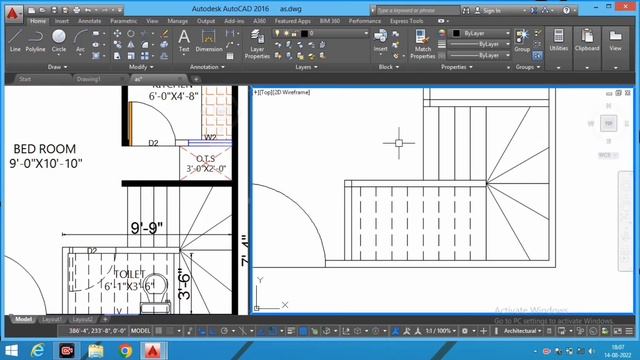Click the Explode tool in Modify panel
Screen dimensions: 640x360
point(164,44)
